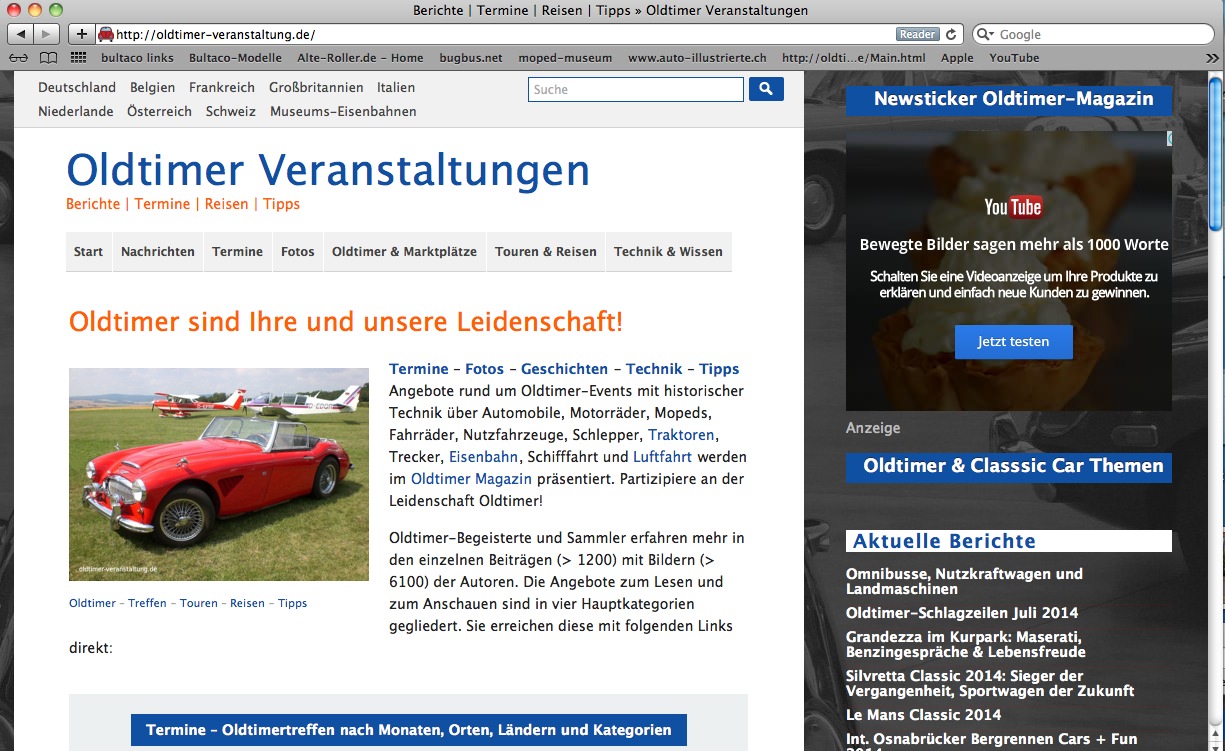Open the bookmarks book icon
This screenshot has width=1225, height=751.
48,58
